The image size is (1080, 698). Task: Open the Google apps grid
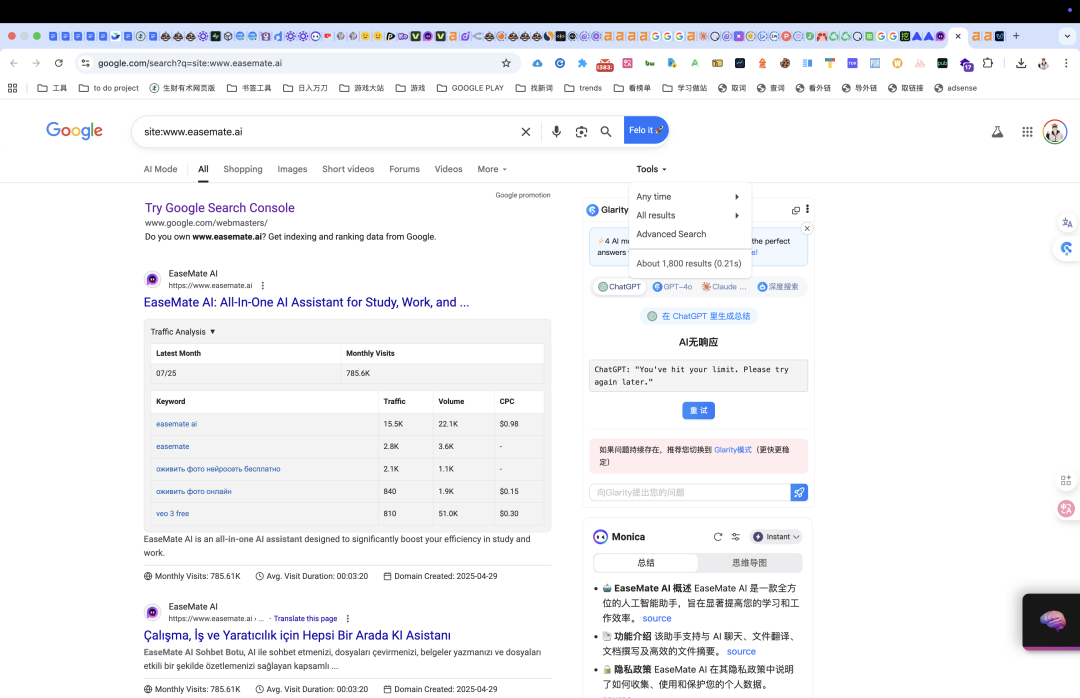[x=1027, y=132]
